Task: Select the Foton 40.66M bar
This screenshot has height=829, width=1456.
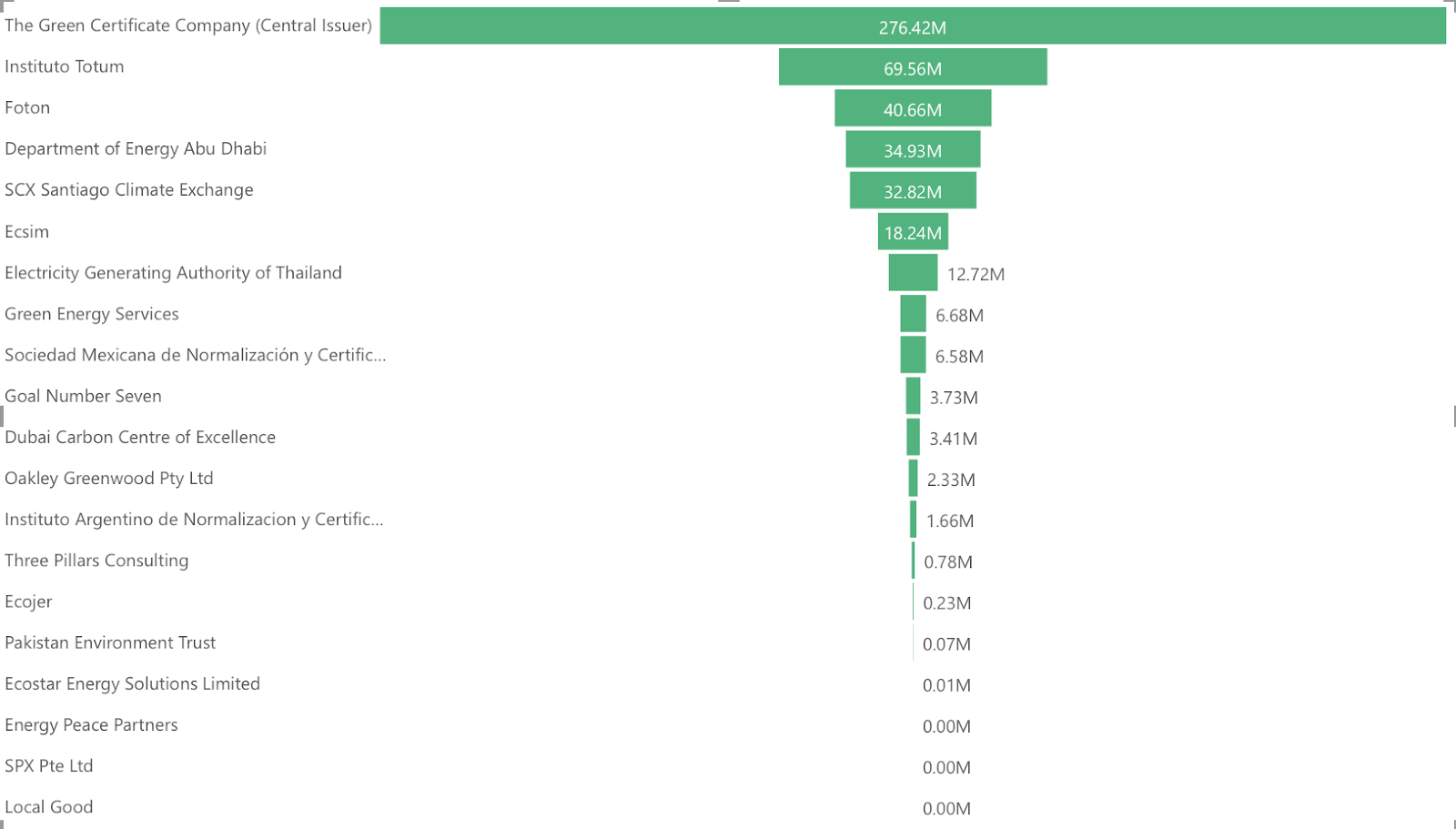Action: pyautogui.click(x=913, y=108)
